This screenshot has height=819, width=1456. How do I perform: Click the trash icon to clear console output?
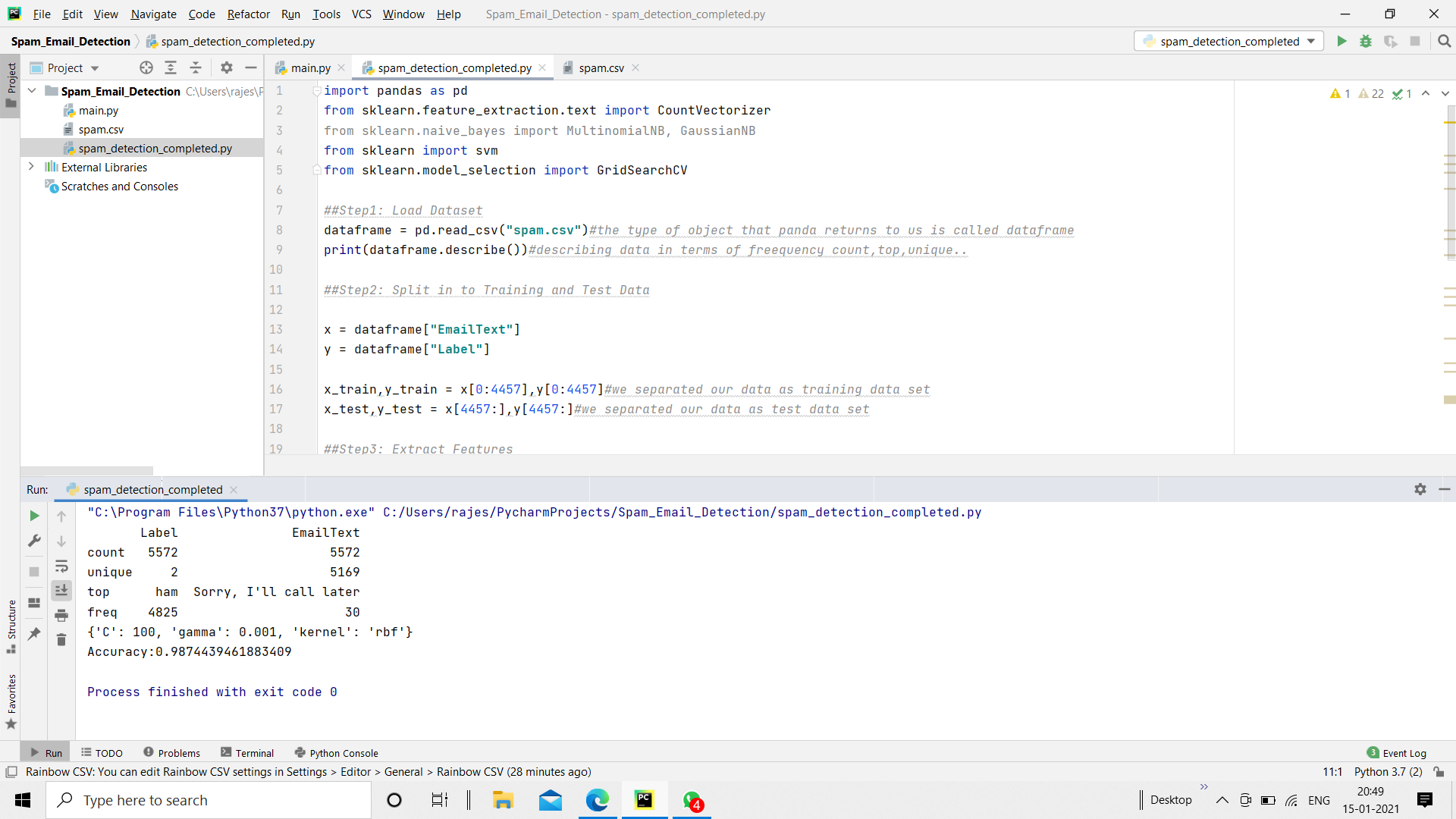[61, 640]
